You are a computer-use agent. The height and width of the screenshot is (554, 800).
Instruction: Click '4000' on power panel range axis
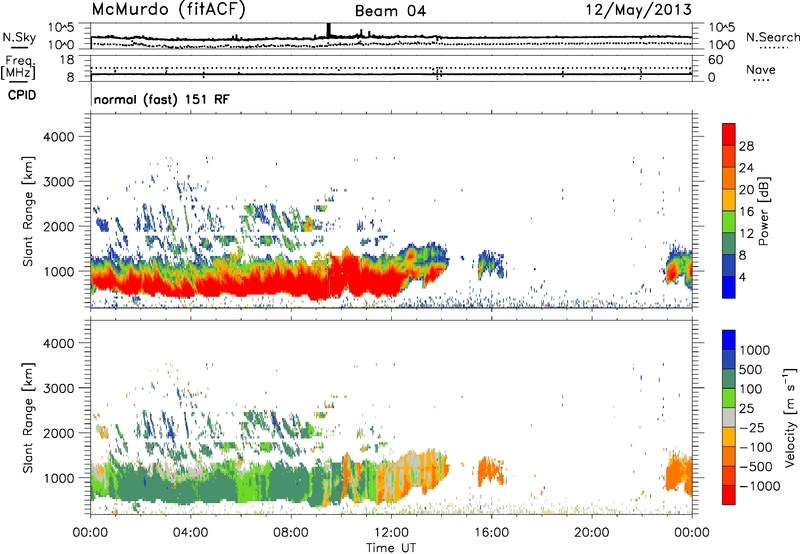(x=58, y=137)
